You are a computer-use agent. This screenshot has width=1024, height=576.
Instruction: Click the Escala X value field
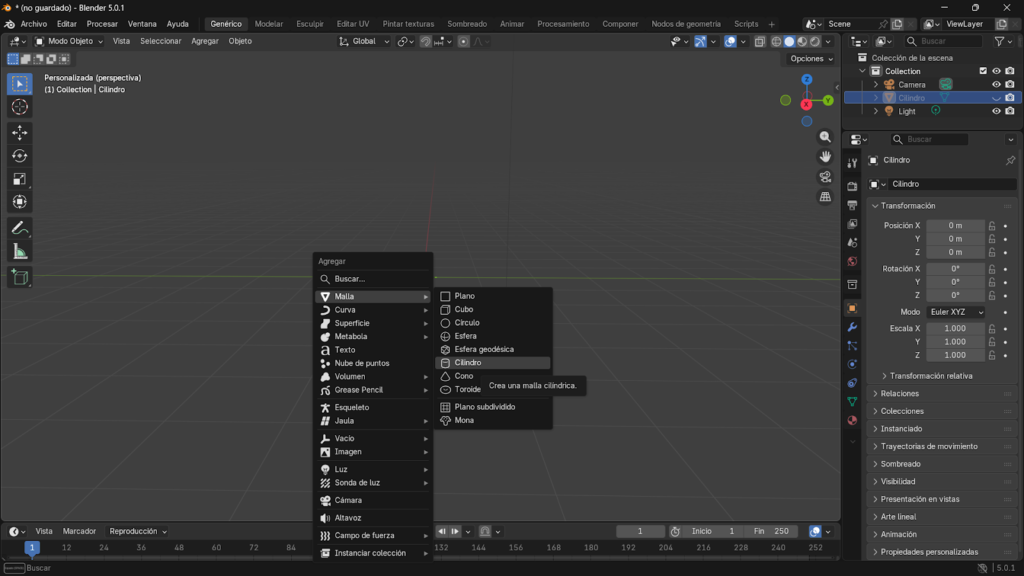pyautogui.click(x=955, y=328)
